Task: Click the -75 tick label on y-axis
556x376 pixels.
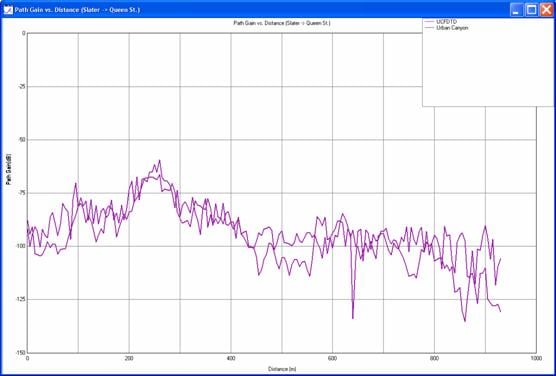Action: (22, 193)
